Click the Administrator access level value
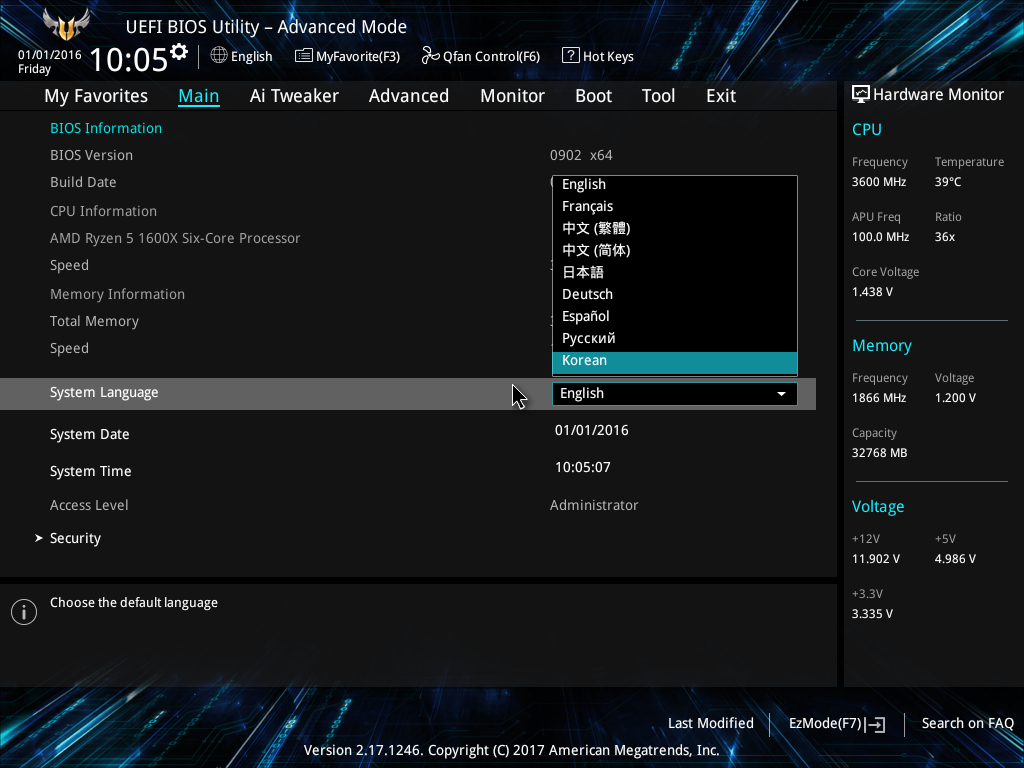This screenshot has width=1024, height=768. coord(594,505)
